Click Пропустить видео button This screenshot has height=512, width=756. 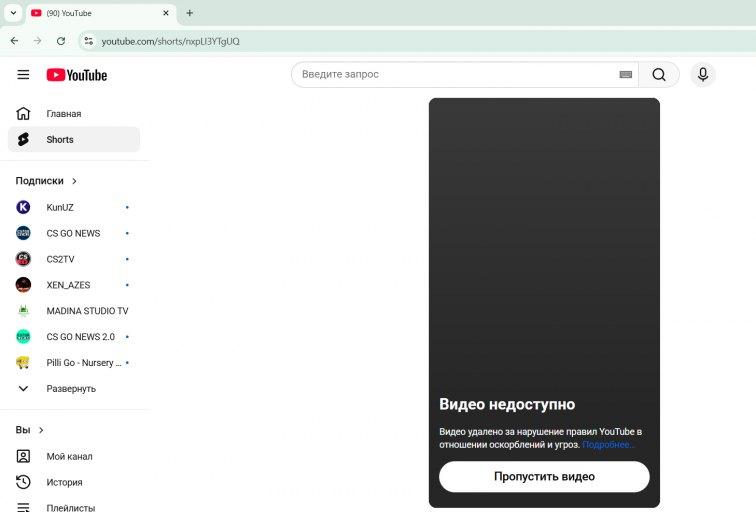coord(544,477)
